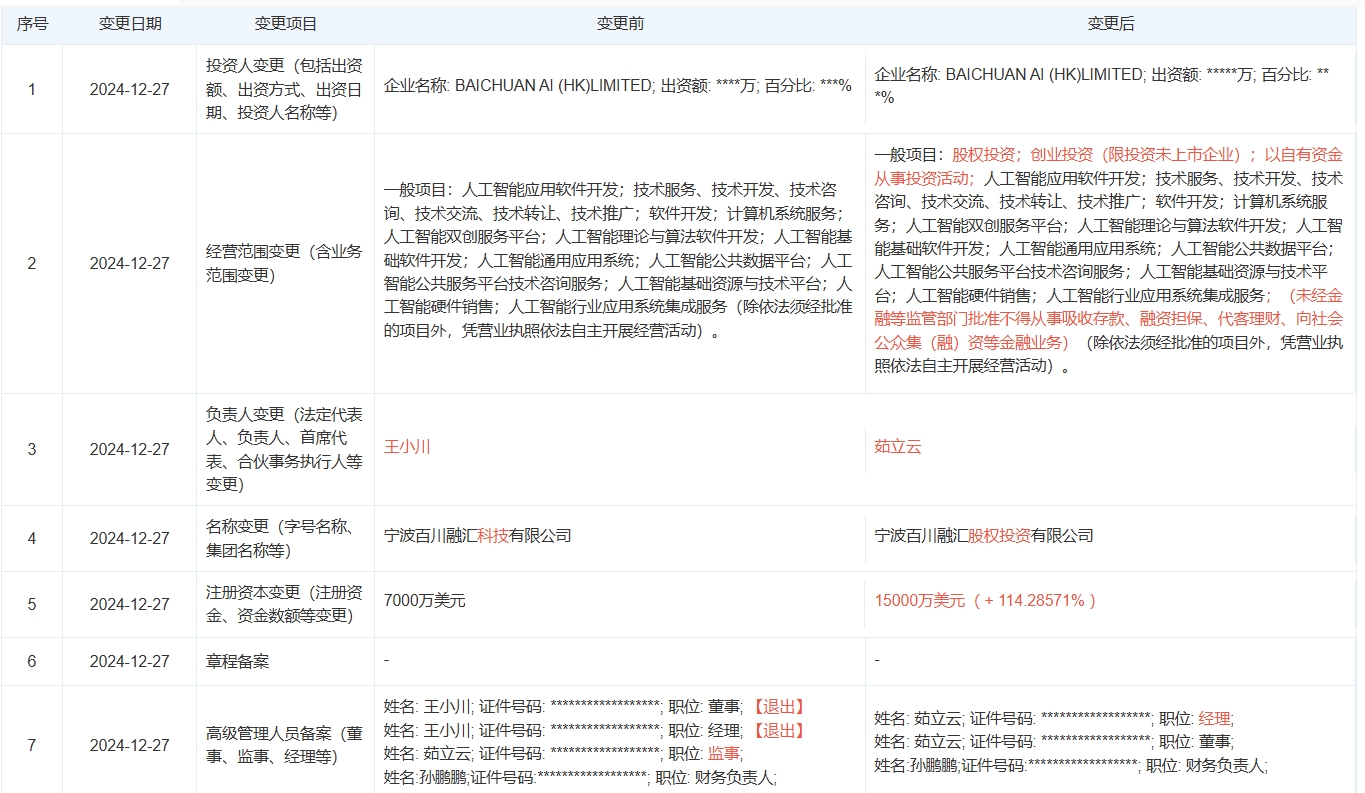Click 宁波百川融汇科技有限公司 former company name
1365x793 pixels.
click(x=478, y=536)
